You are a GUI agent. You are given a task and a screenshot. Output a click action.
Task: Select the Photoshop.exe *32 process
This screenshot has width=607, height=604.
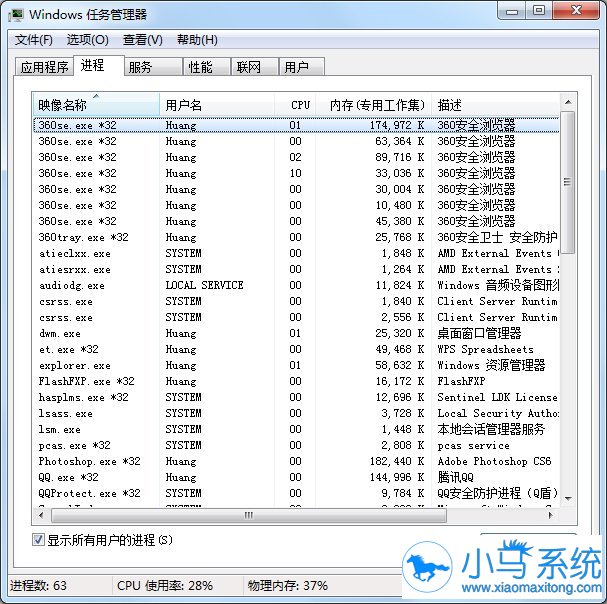tap(296, 461)
